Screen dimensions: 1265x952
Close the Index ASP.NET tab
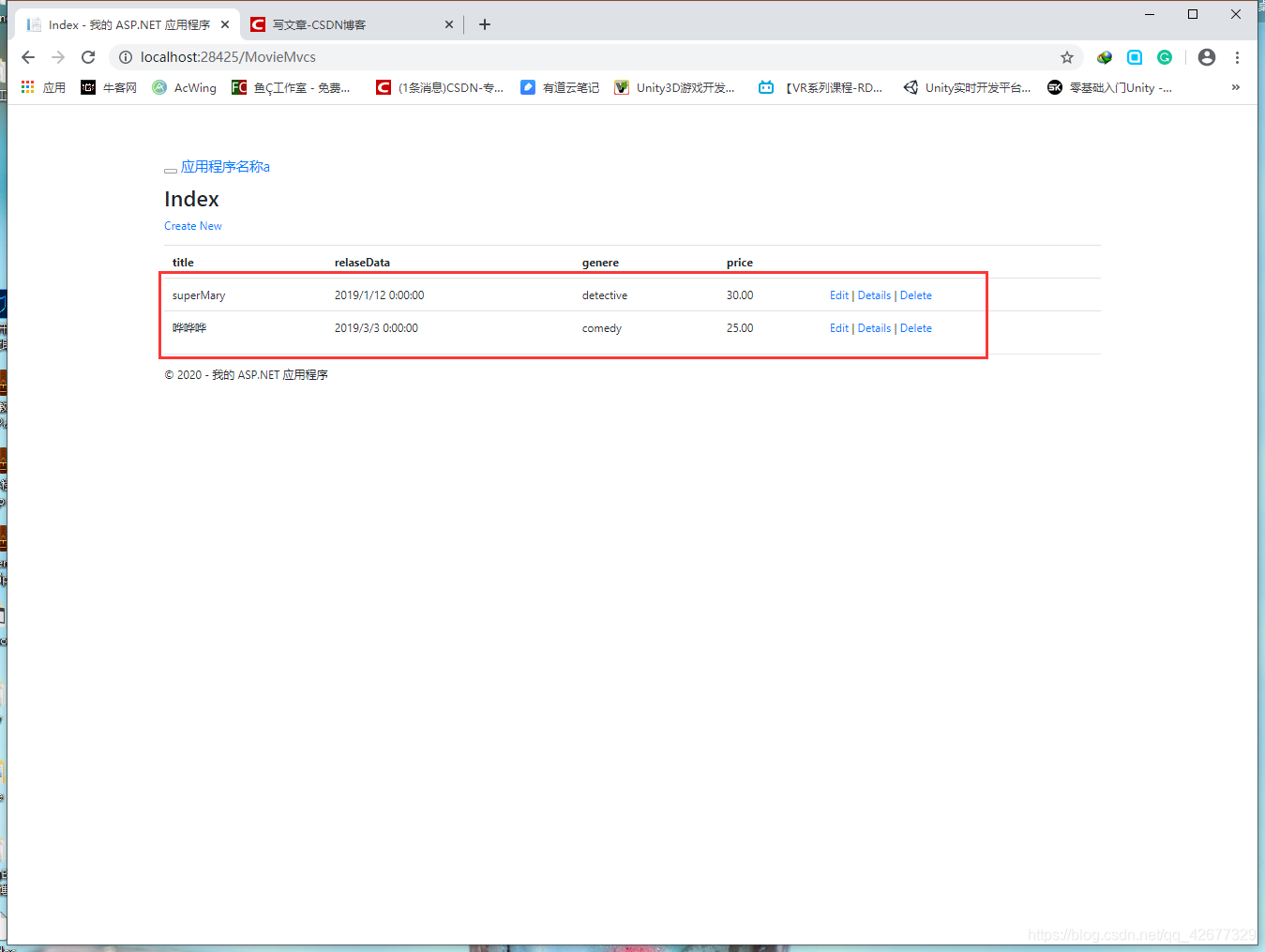[x=225, y=24]
